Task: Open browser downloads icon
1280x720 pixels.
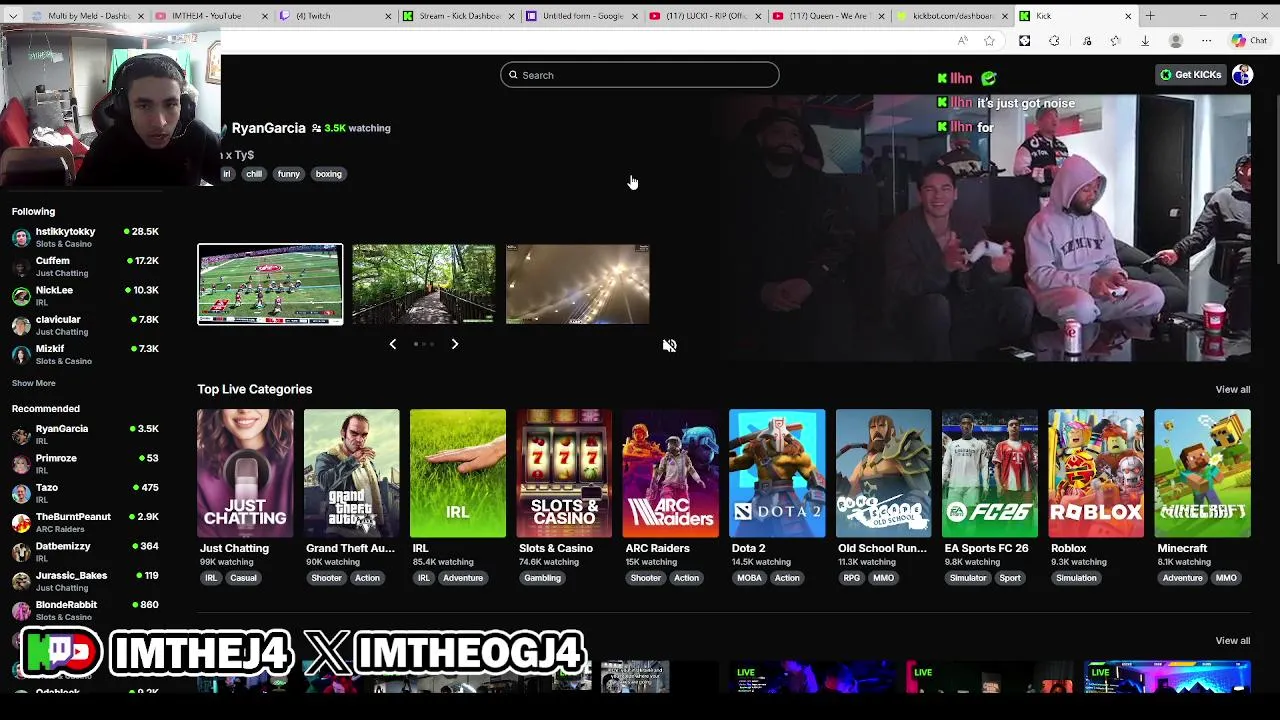Action: tap(1145, 41)
